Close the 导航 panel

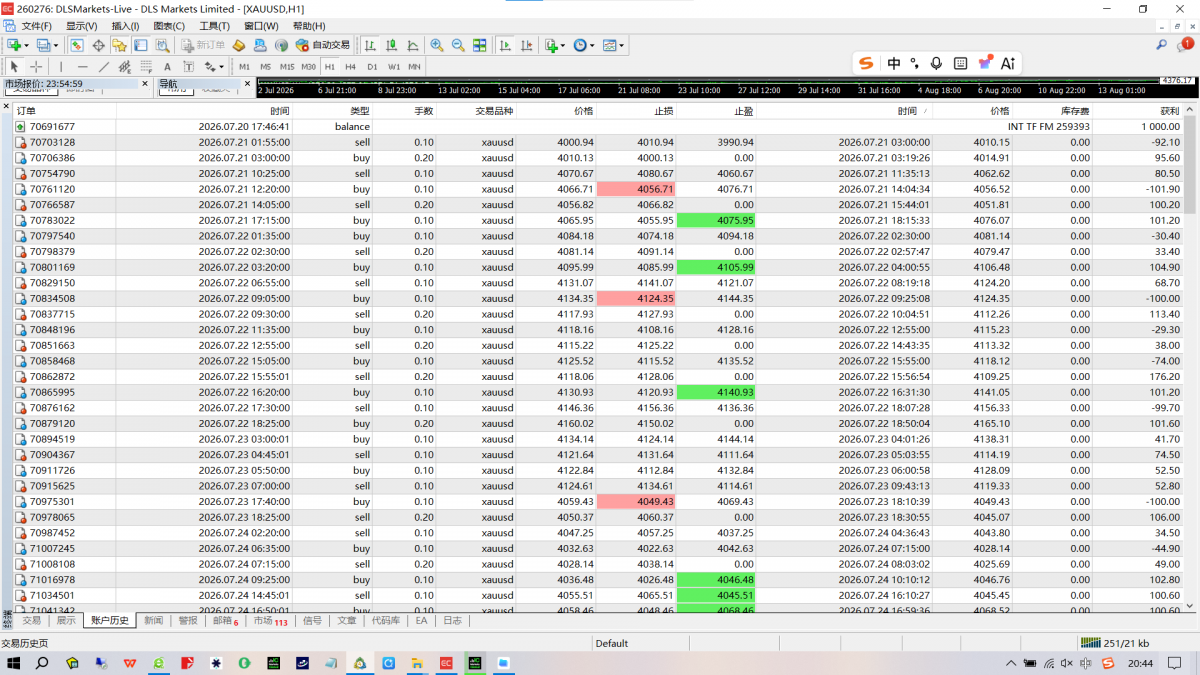(246, 84)
